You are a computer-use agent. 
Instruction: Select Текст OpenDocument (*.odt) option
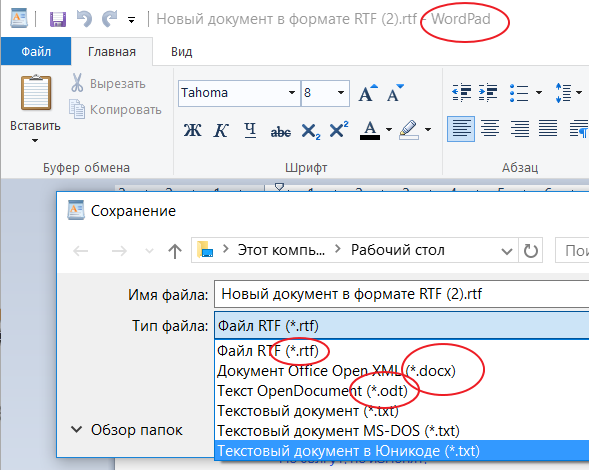click(x=402, y=391)
